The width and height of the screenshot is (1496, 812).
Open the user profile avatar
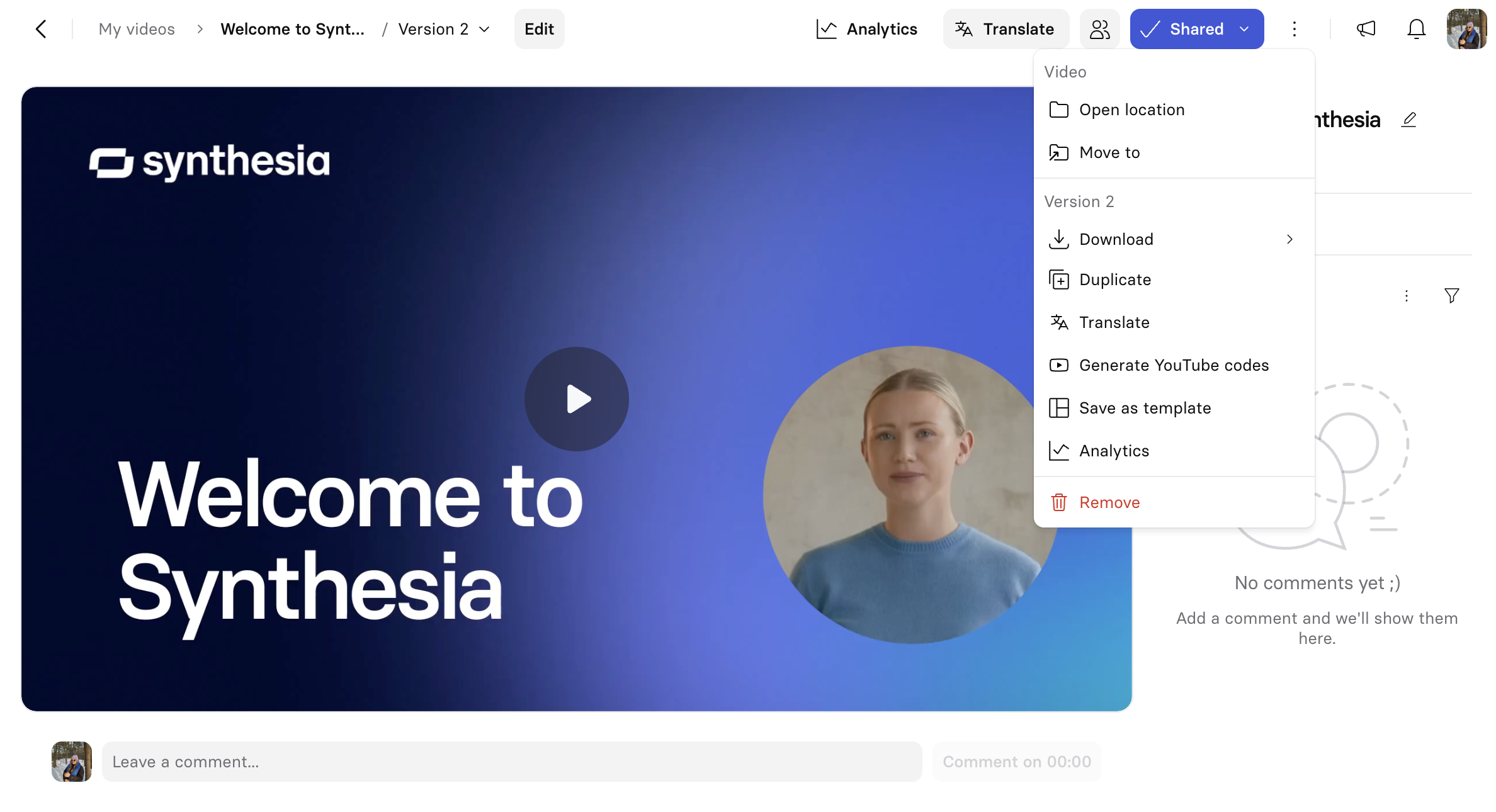(x=1466, y=29)
